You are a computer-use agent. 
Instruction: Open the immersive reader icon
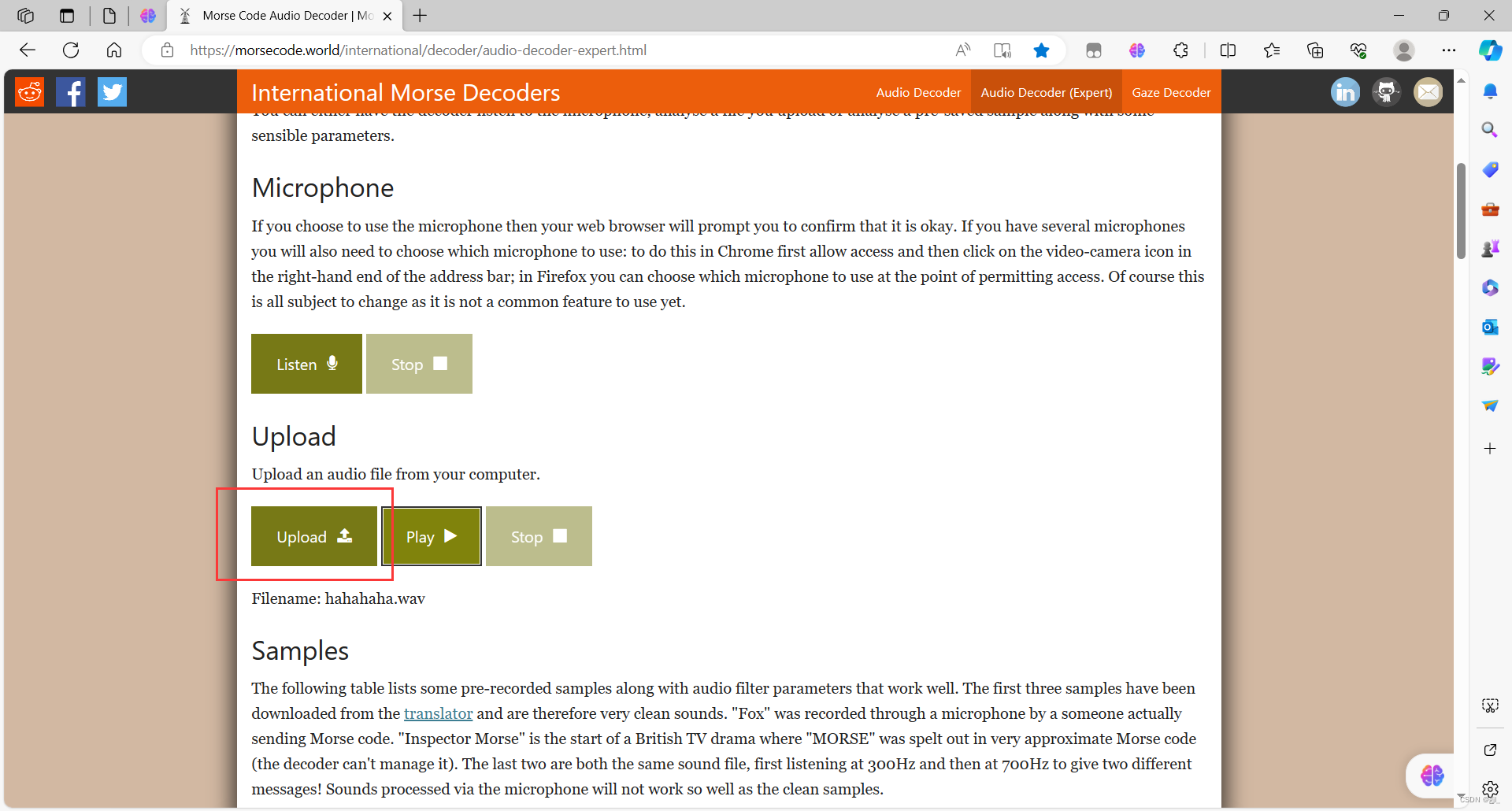pyautogui.click(x=1002, y=50)
